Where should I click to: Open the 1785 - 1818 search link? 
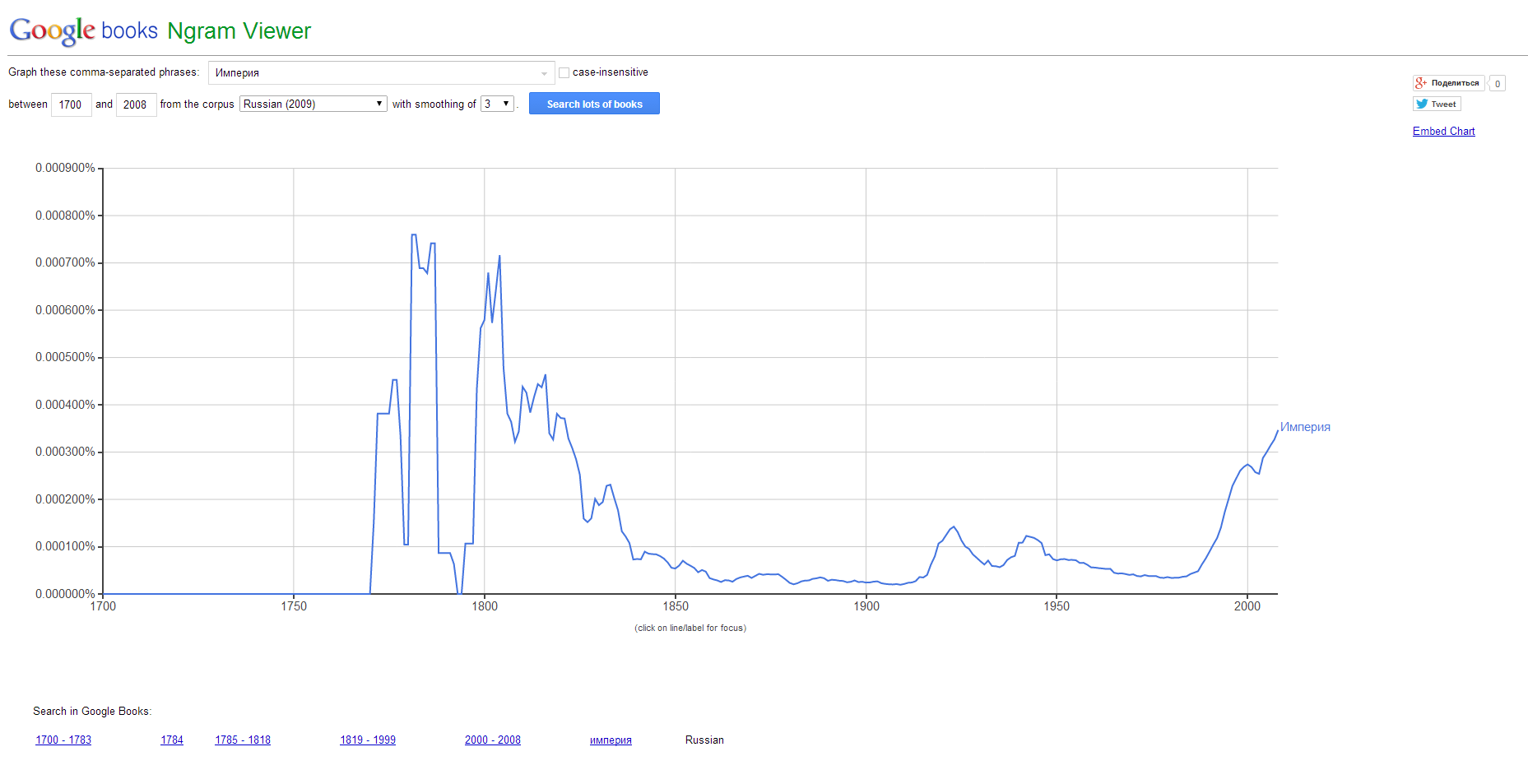pos(243,740)
